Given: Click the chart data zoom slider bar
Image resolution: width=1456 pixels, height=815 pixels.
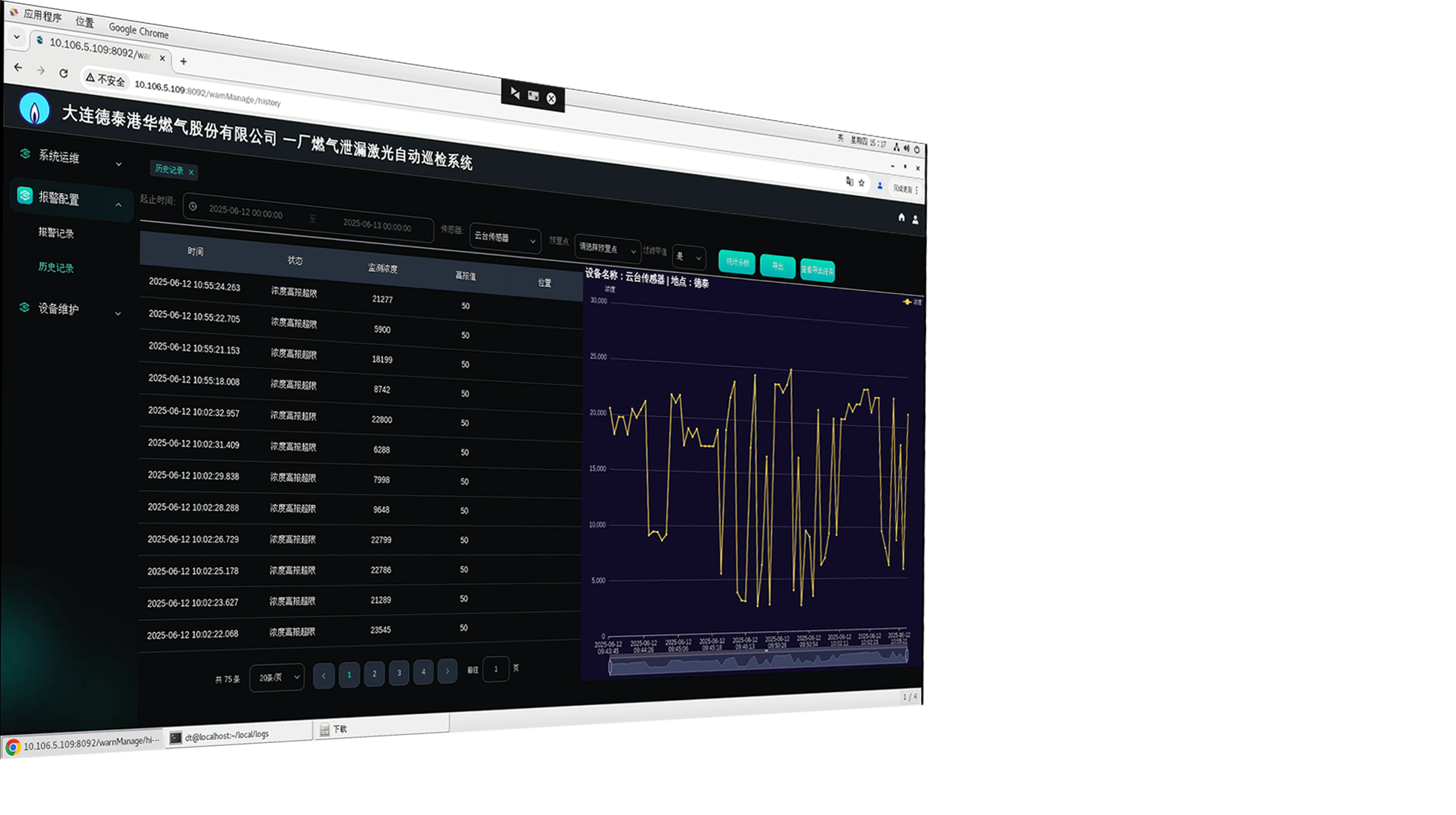Looking at the screenshot, I should pos(758,661).
